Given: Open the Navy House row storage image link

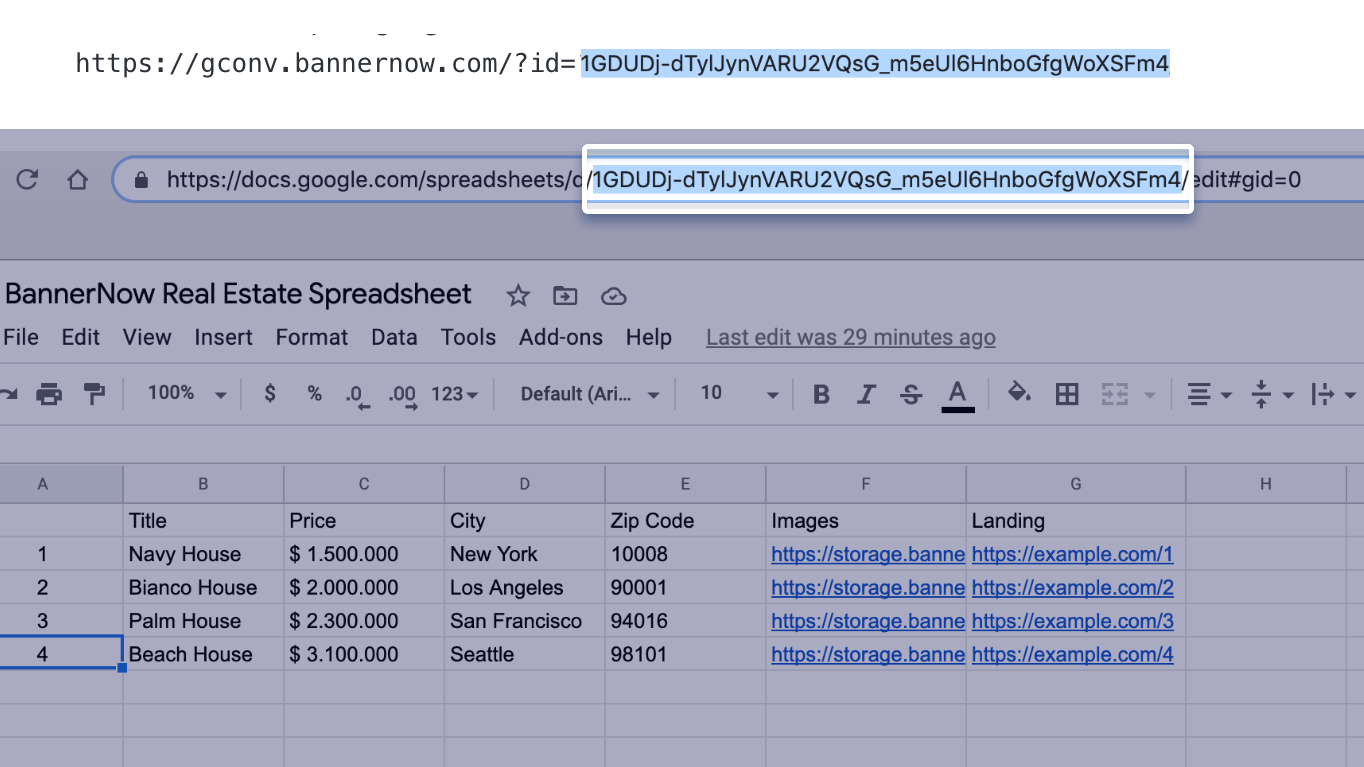Looking at the screenshot, I should [x=868, y=554].
